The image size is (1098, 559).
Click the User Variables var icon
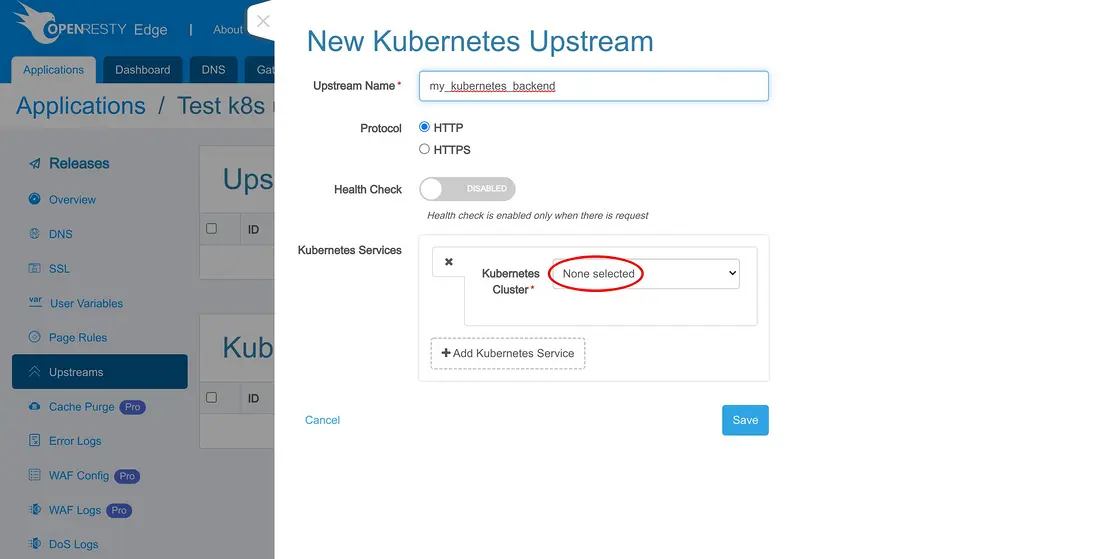point(35,302)
